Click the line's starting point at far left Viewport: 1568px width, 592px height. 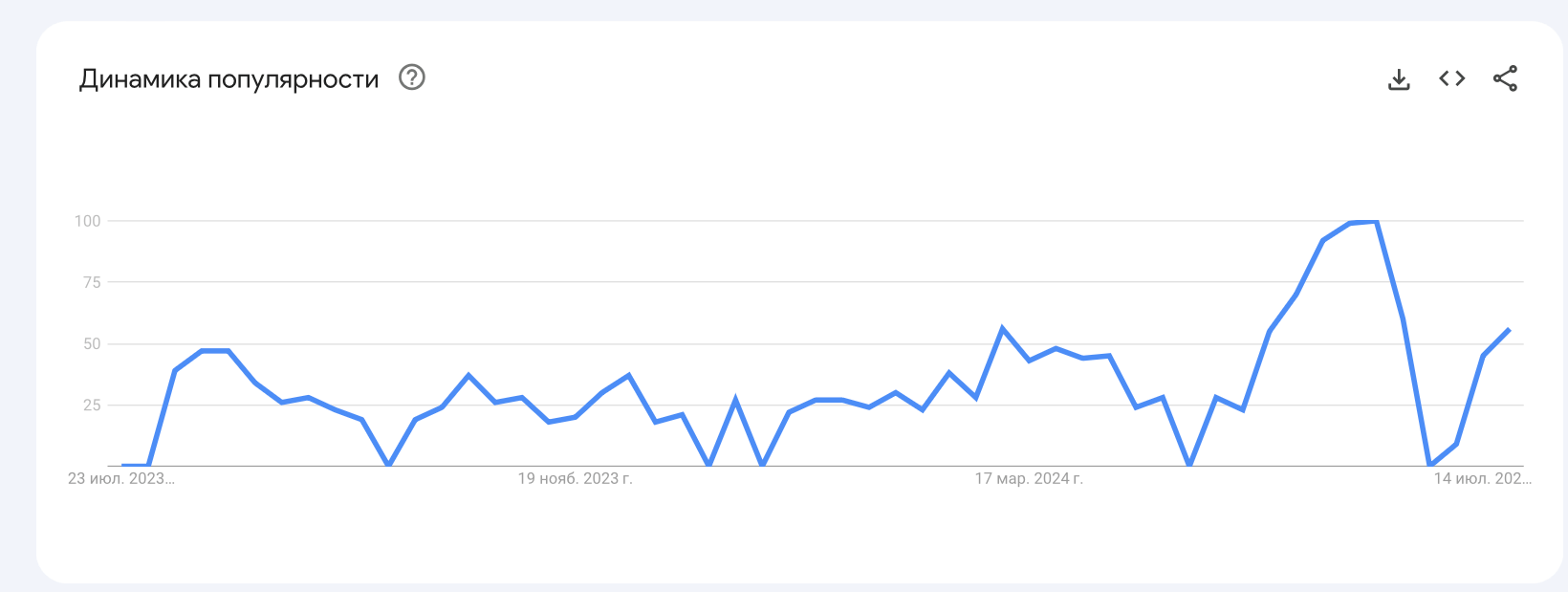point(123,466)
